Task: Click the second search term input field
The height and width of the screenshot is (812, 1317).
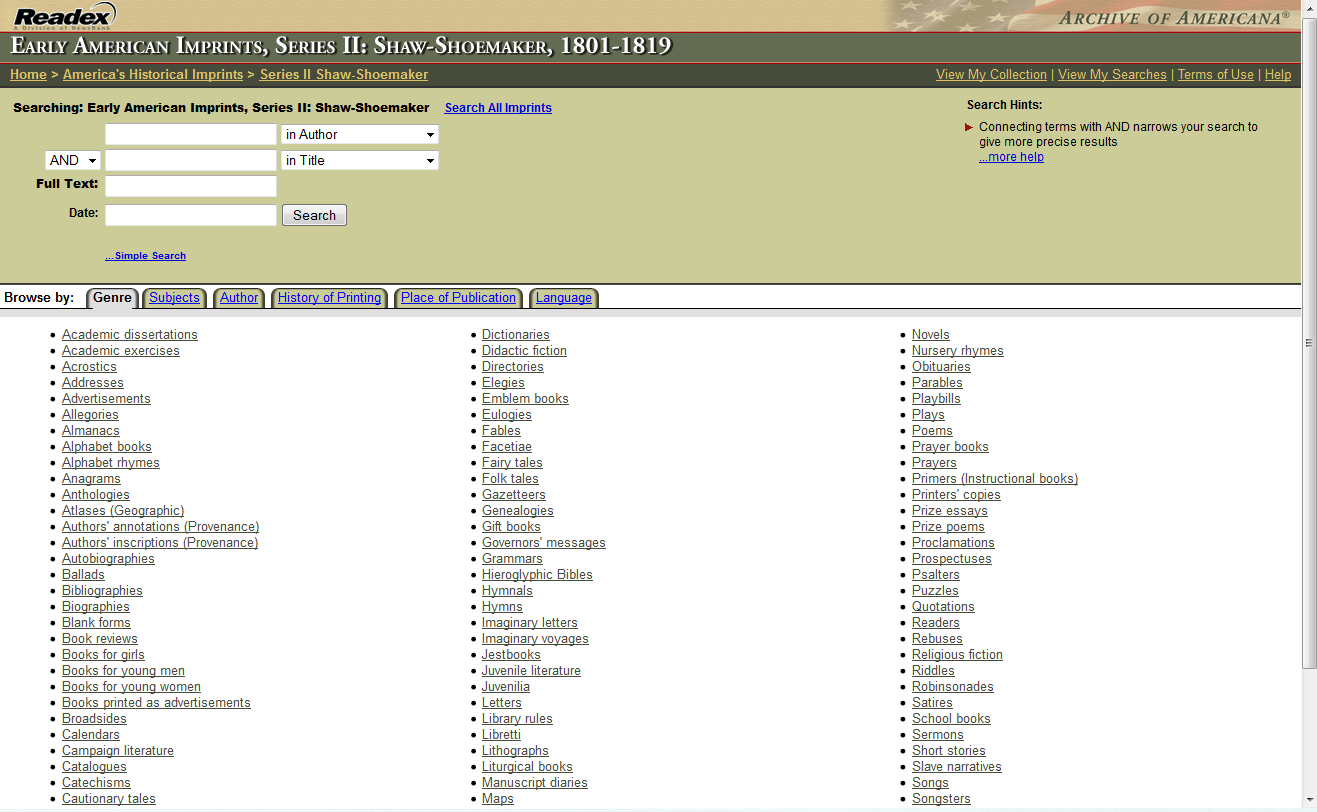Action: pos(191,160)
